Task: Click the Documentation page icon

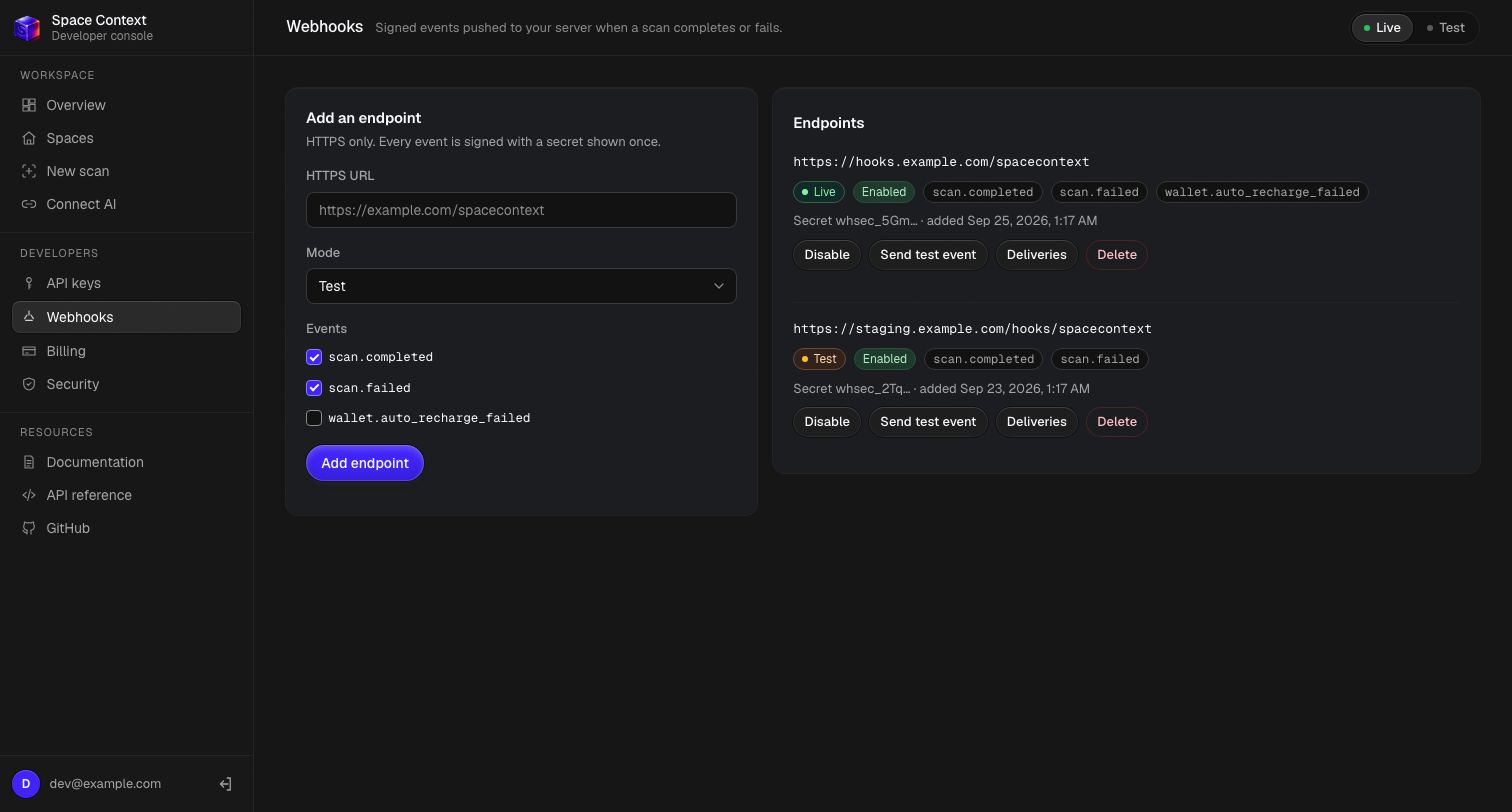Action: [x=29, y=462]
